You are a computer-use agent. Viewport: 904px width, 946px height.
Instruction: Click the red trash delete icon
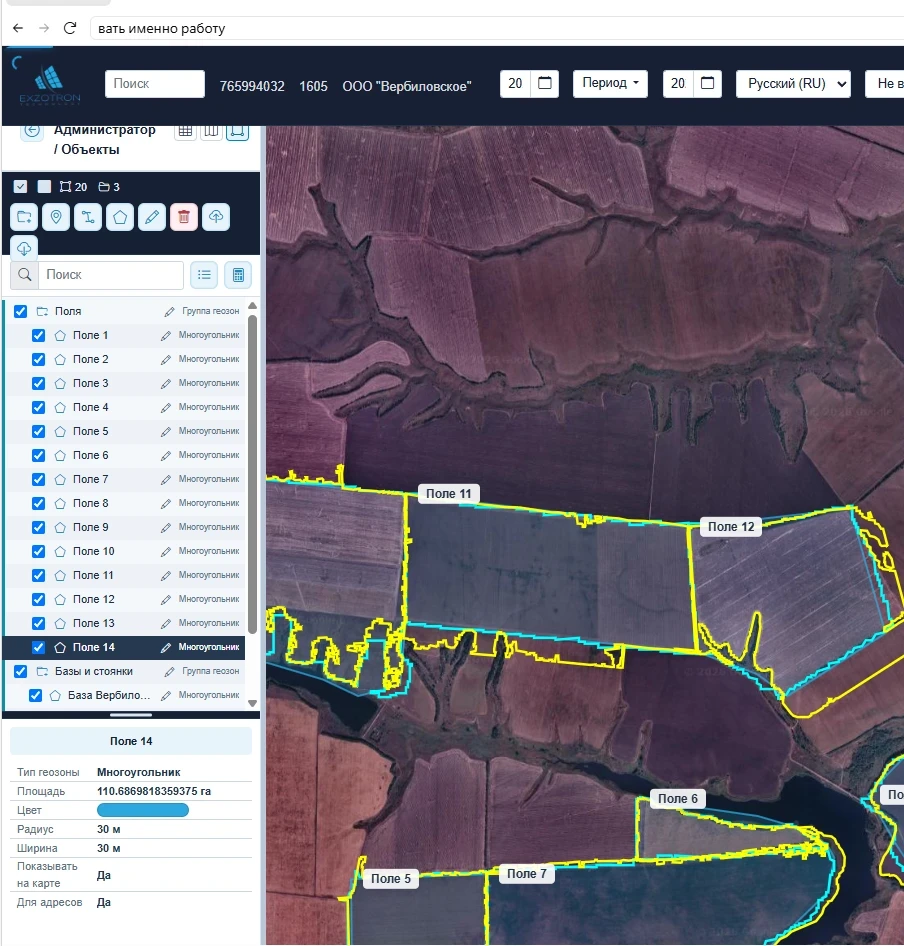(184, 217)
